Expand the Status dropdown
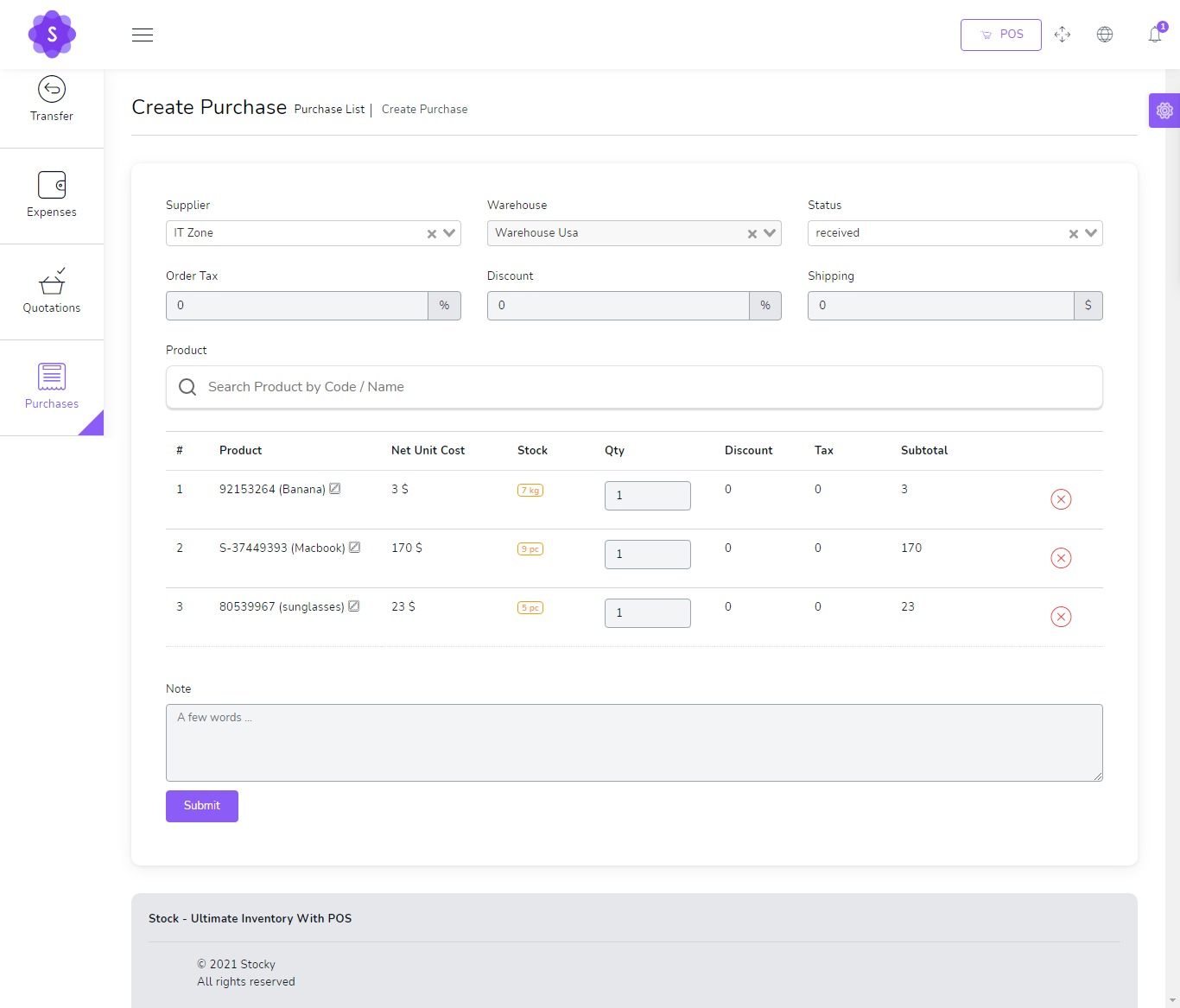 tap(1091, 233)
